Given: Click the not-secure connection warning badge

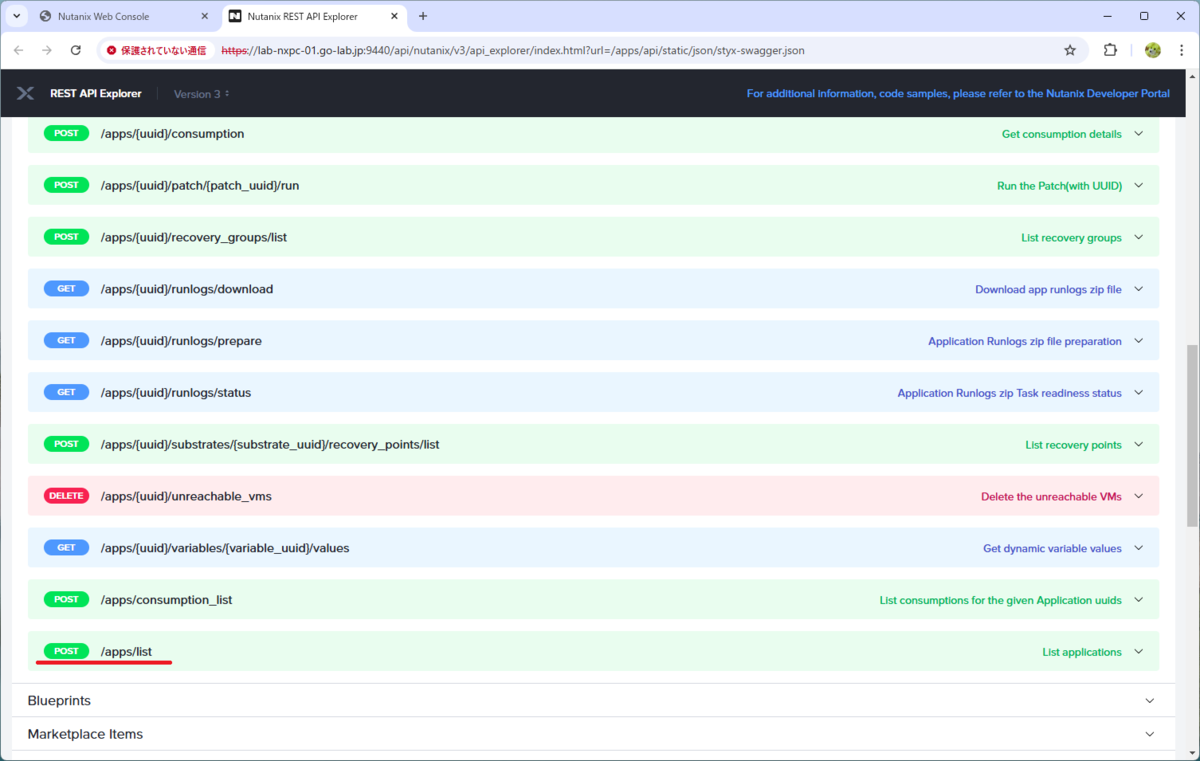Looking at the screenshot, I should tap(156, 50).
